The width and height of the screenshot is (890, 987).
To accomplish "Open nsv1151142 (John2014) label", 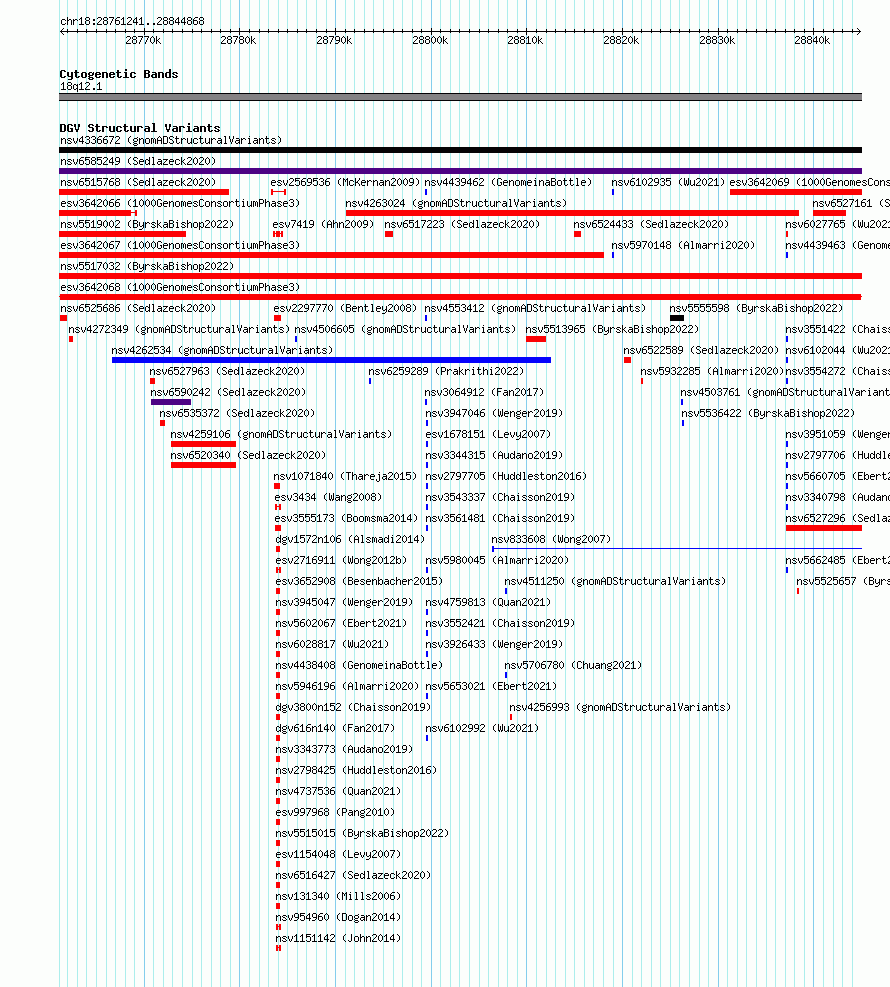I will pos(338,939).
